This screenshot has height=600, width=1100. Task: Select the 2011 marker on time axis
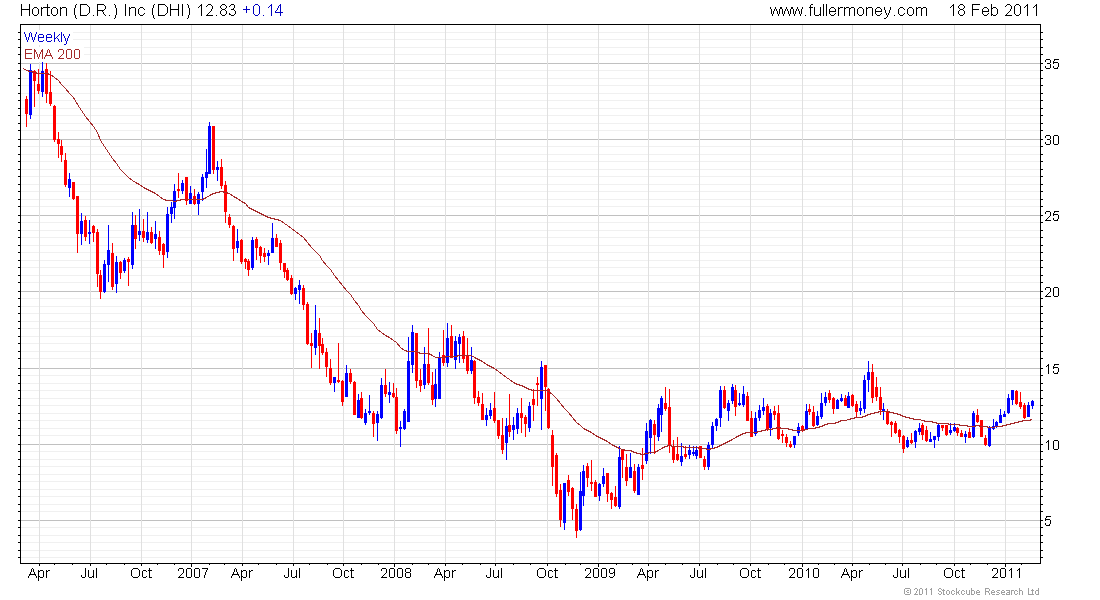click(x=1005, y=574)
